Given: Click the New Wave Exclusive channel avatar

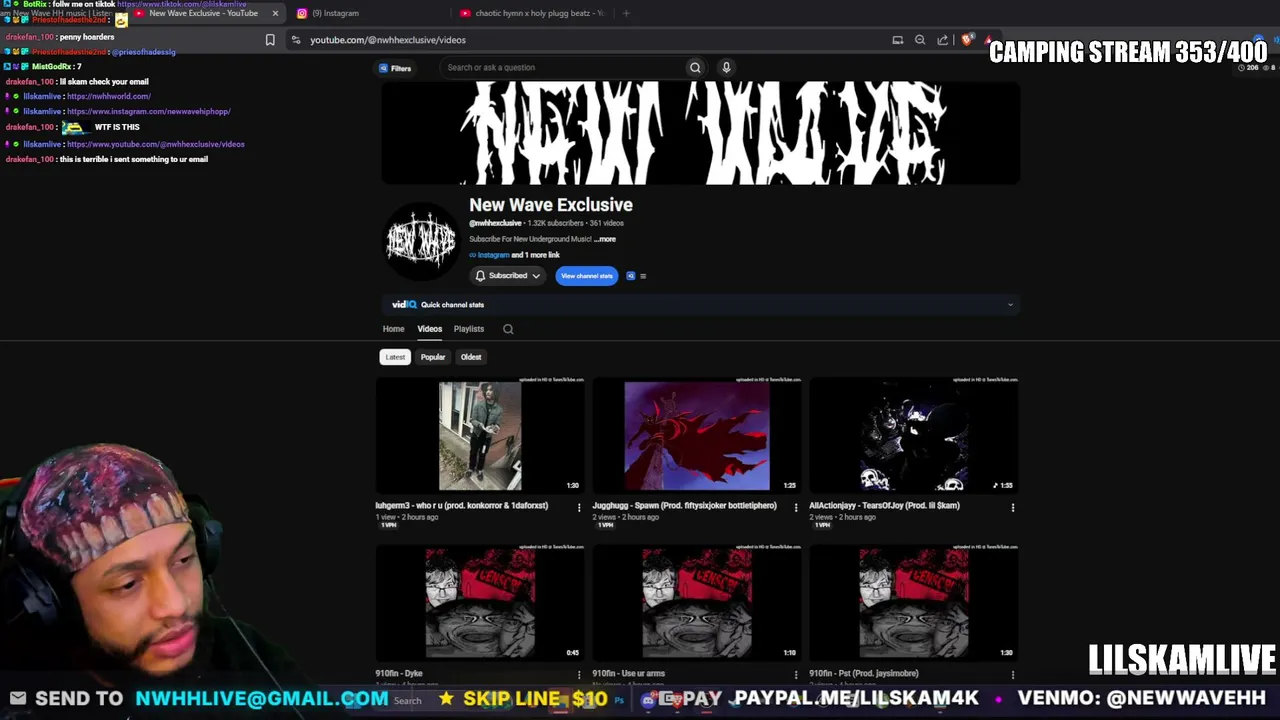Looking at the screenshot, I should tap(421, 241).
